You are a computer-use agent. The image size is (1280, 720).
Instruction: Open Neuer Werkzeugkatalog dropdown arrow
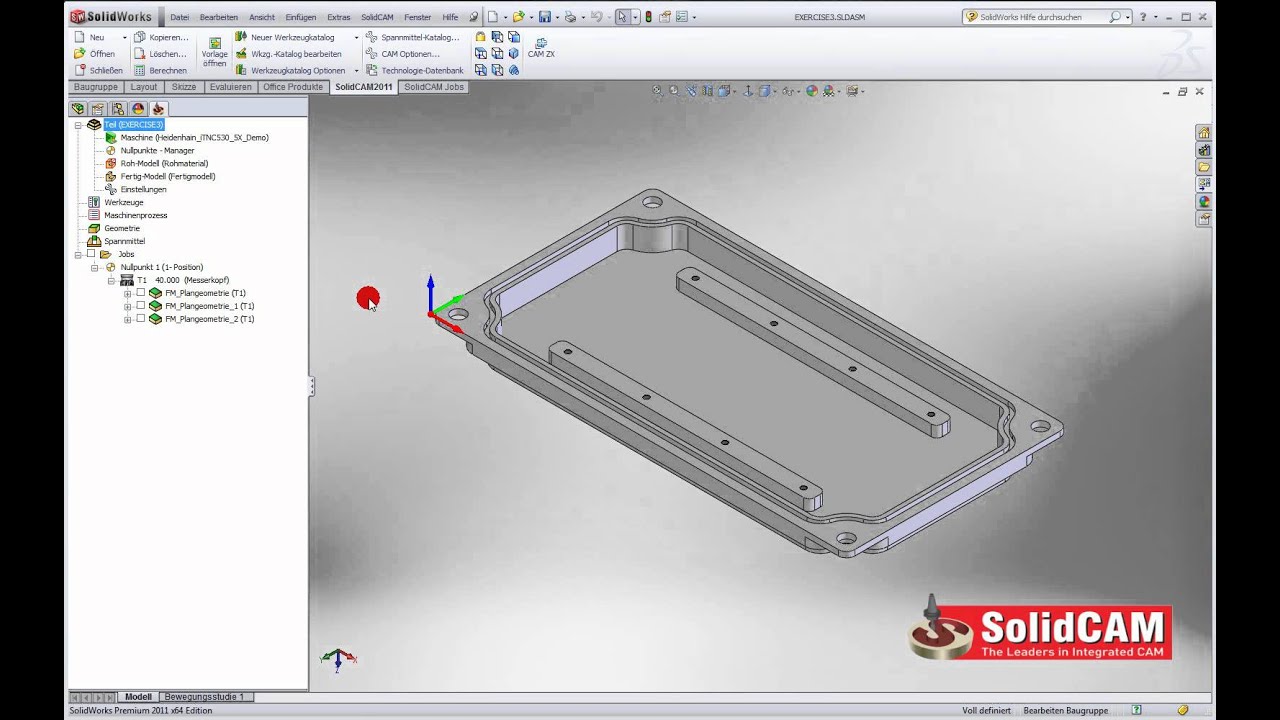356,38
